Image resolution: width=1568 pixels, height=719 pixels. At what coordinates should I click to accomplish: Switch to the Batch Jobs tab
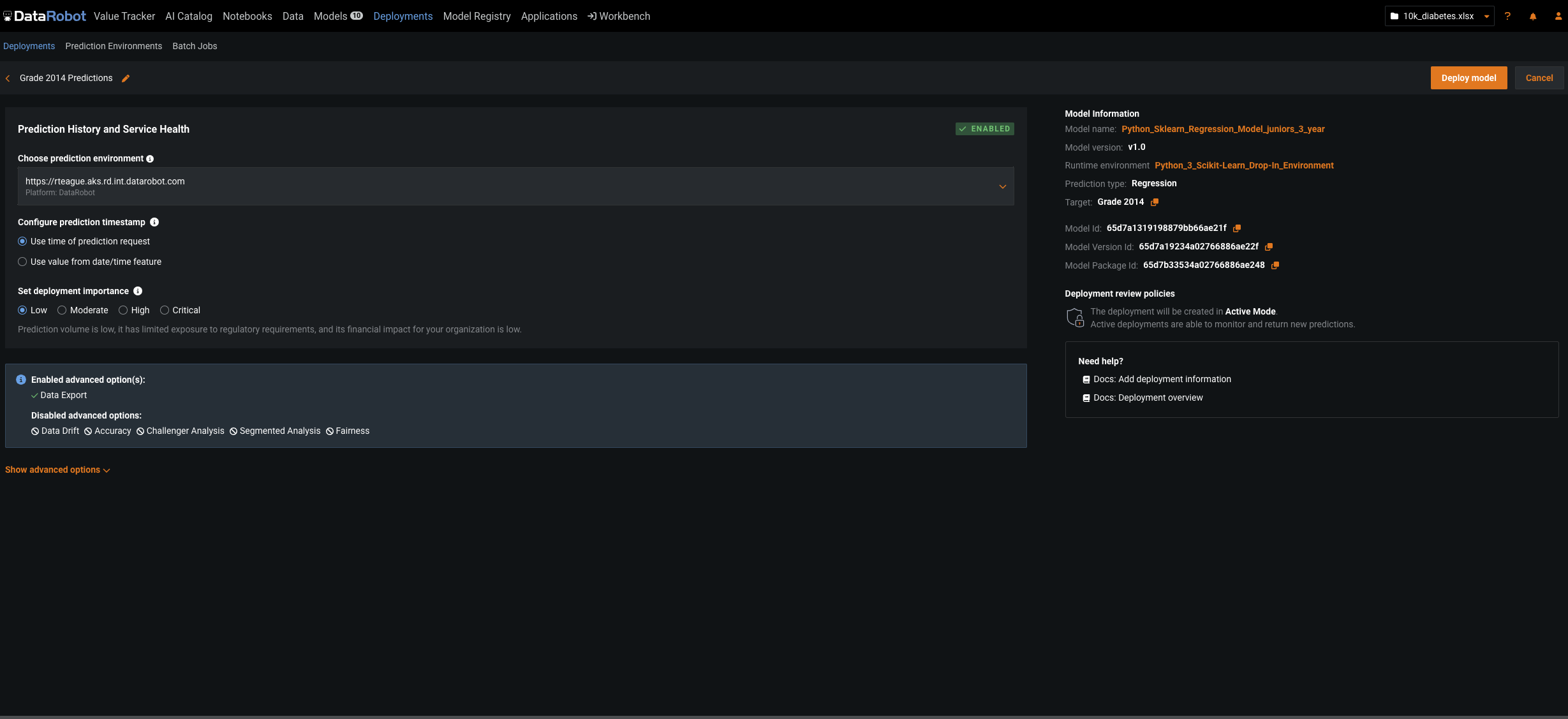[195, 46]
